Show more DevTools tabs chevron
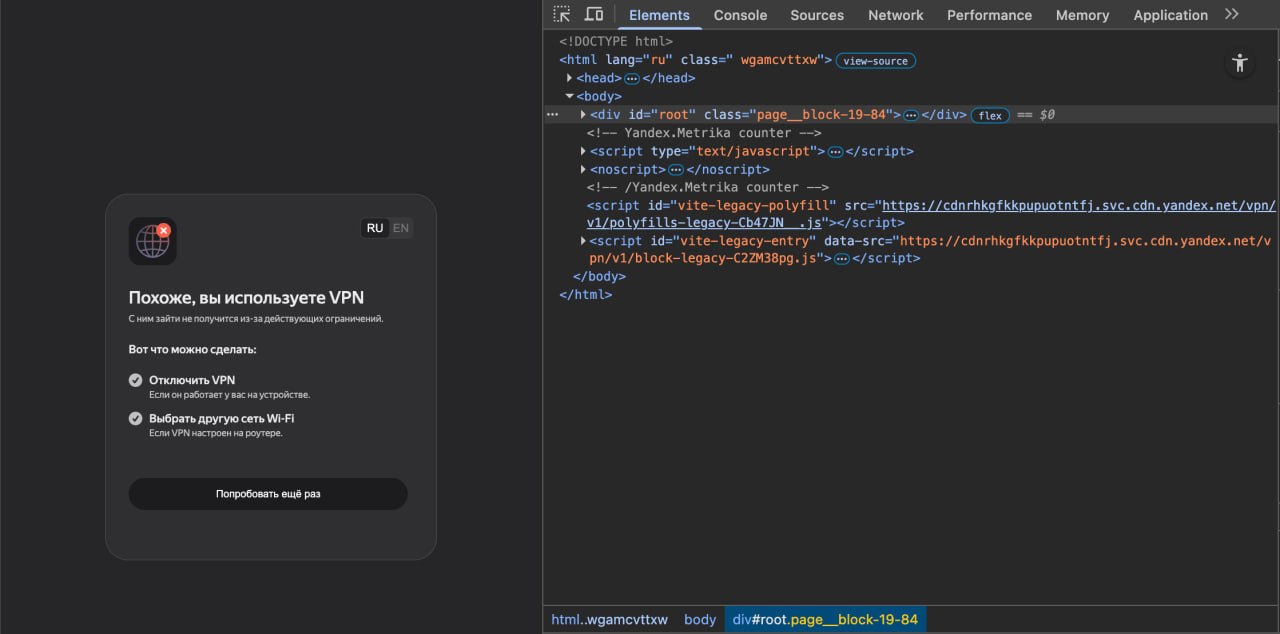Image resolution: width=1280 pixels, height=634 pixels. [x=1231, y=14]
